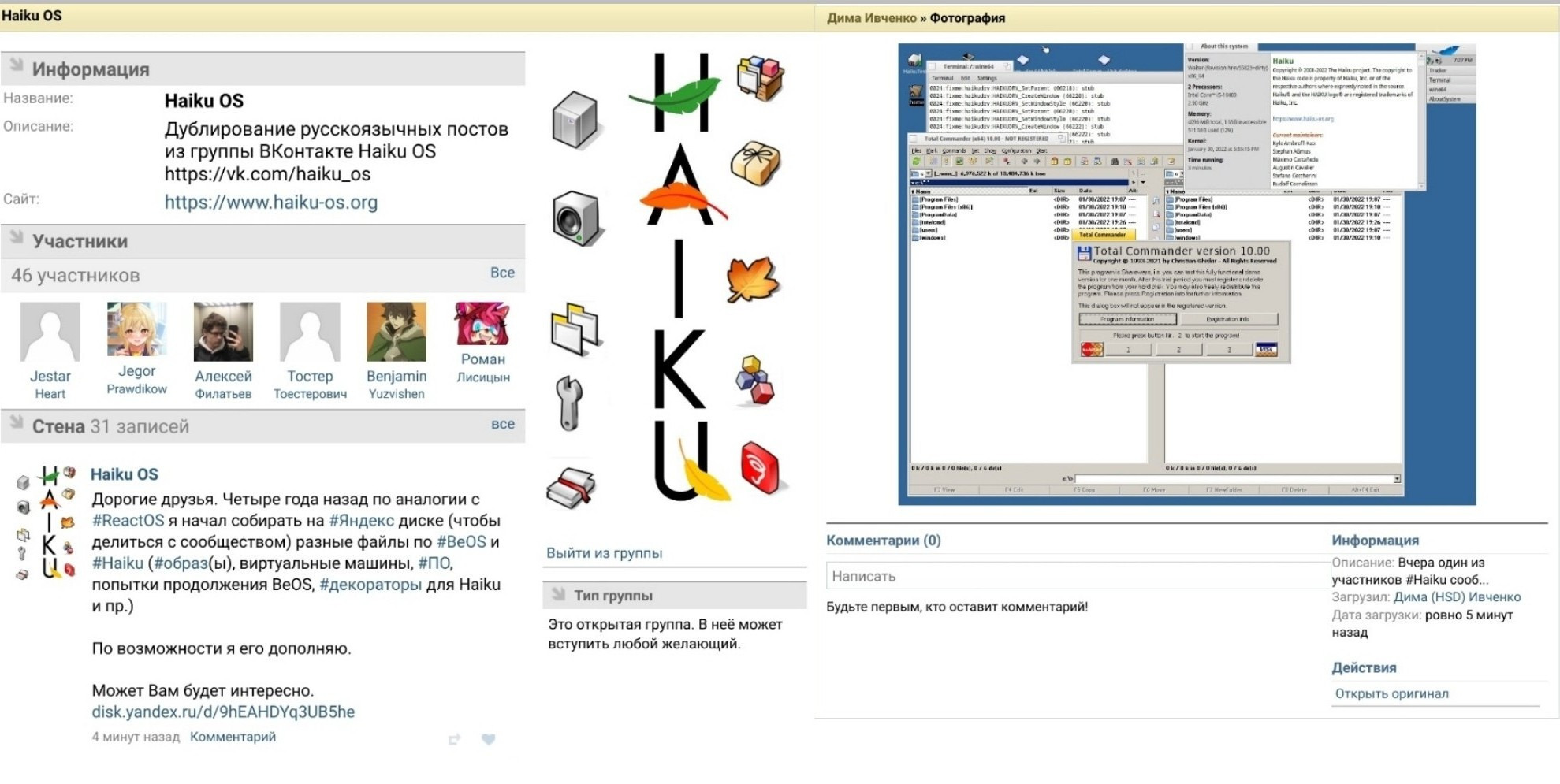Like the Haiku OS wall post
The width and height of the screenshot is (1560, 784).
click(489, 739)
